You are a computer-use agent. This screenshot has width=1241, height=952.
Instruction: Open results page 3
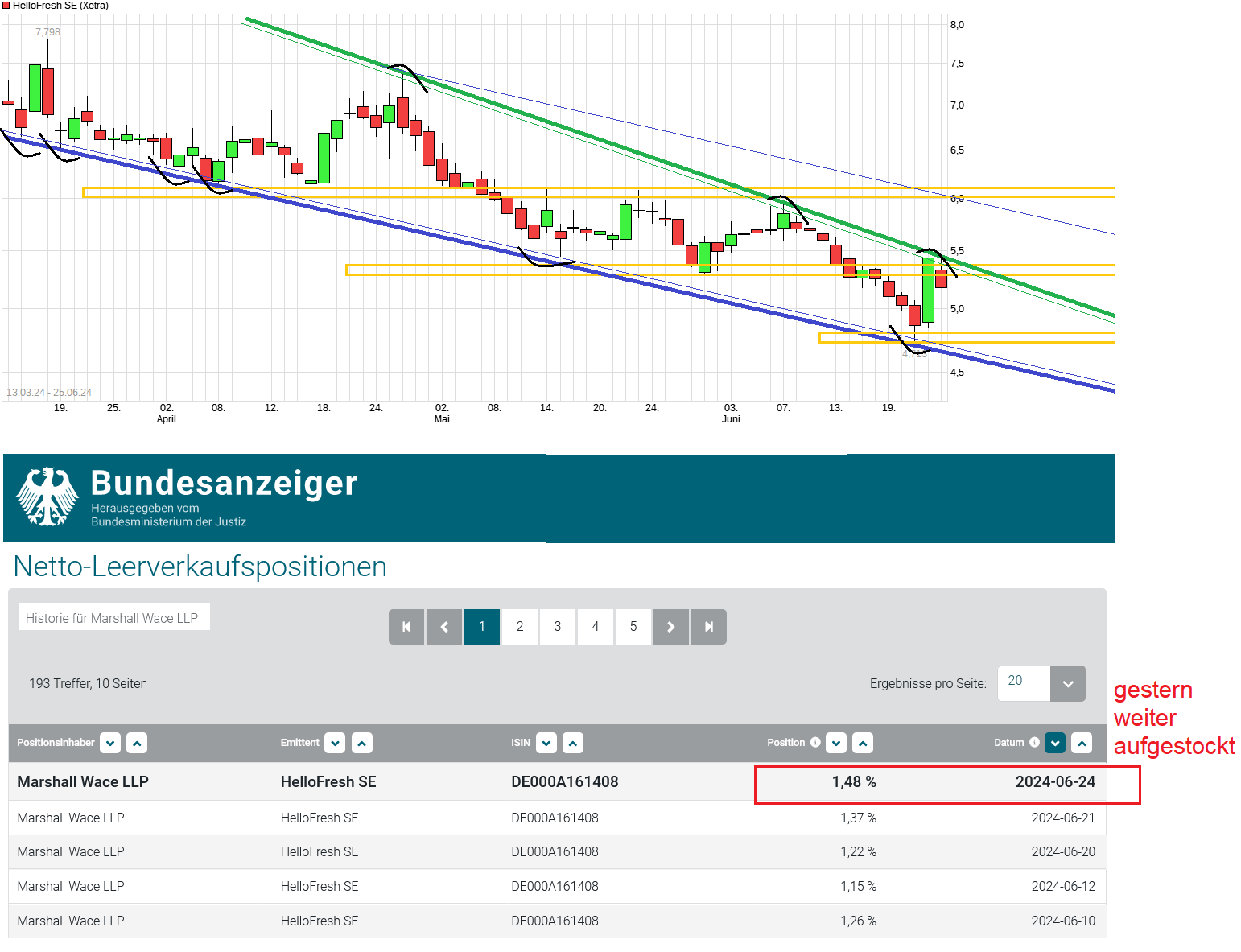coord(558,627)
